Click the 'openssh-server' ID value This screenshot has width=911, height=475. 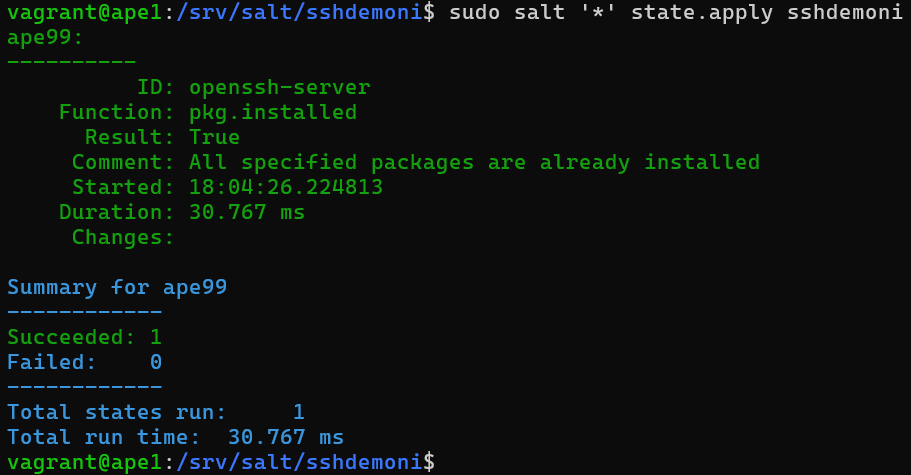(279, 87)
